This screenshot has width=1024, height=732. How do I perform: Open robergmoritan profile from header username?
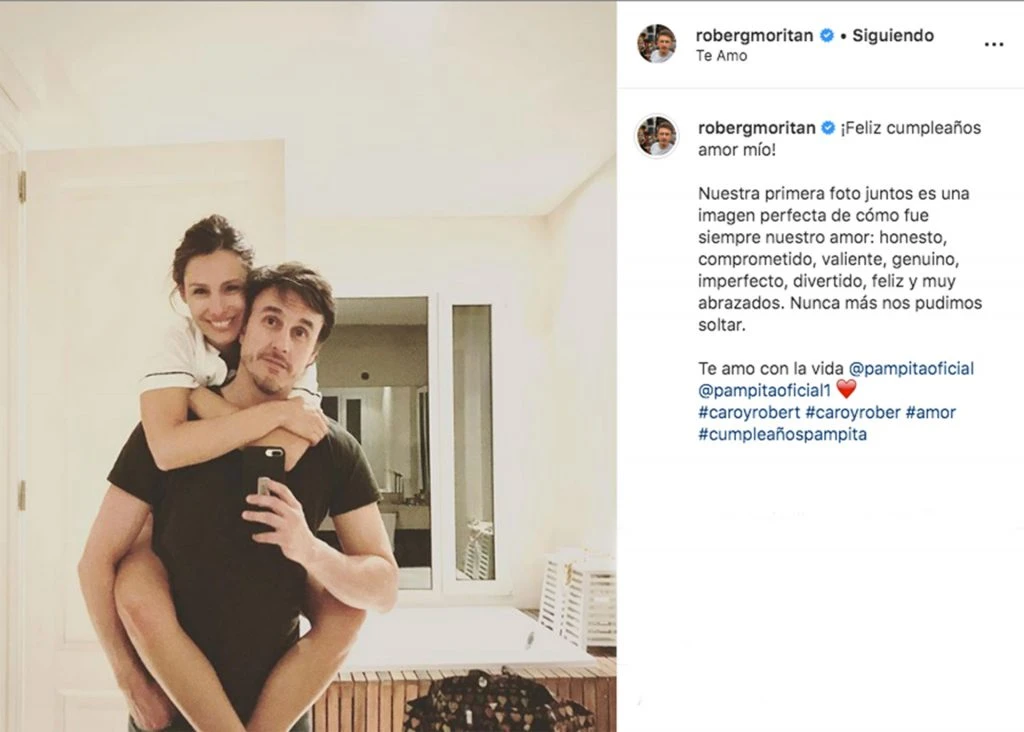tap(754, 35)
